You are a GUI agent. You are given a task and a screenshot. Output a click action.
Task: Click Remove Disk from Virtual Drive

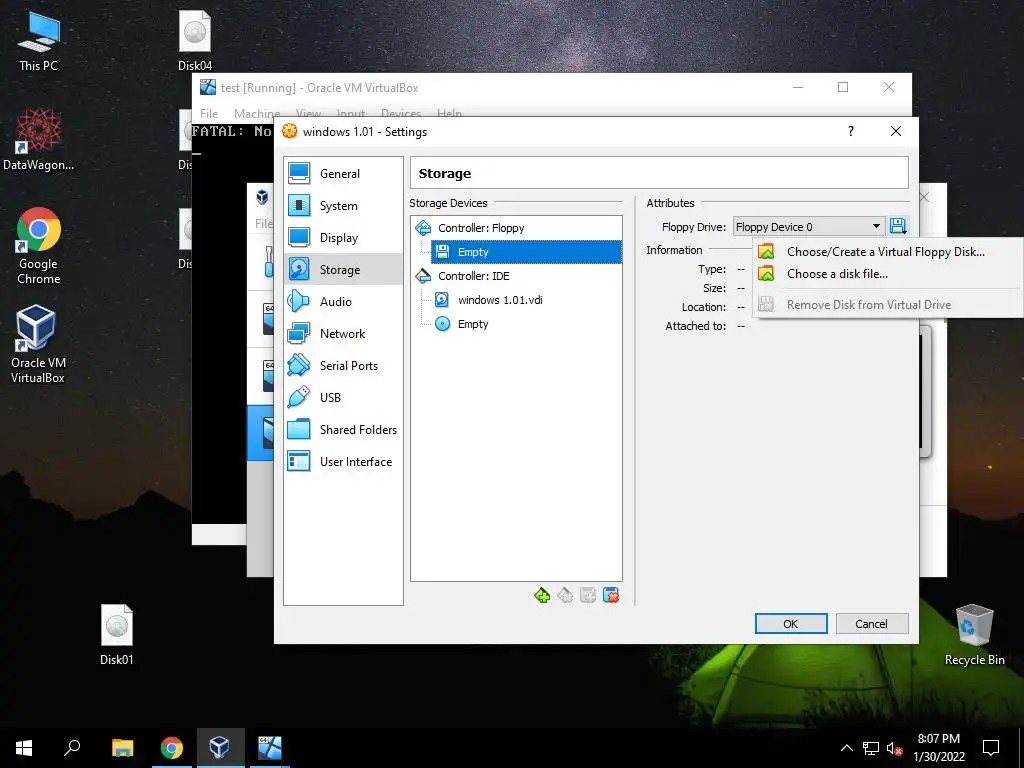tap(886, 305)
